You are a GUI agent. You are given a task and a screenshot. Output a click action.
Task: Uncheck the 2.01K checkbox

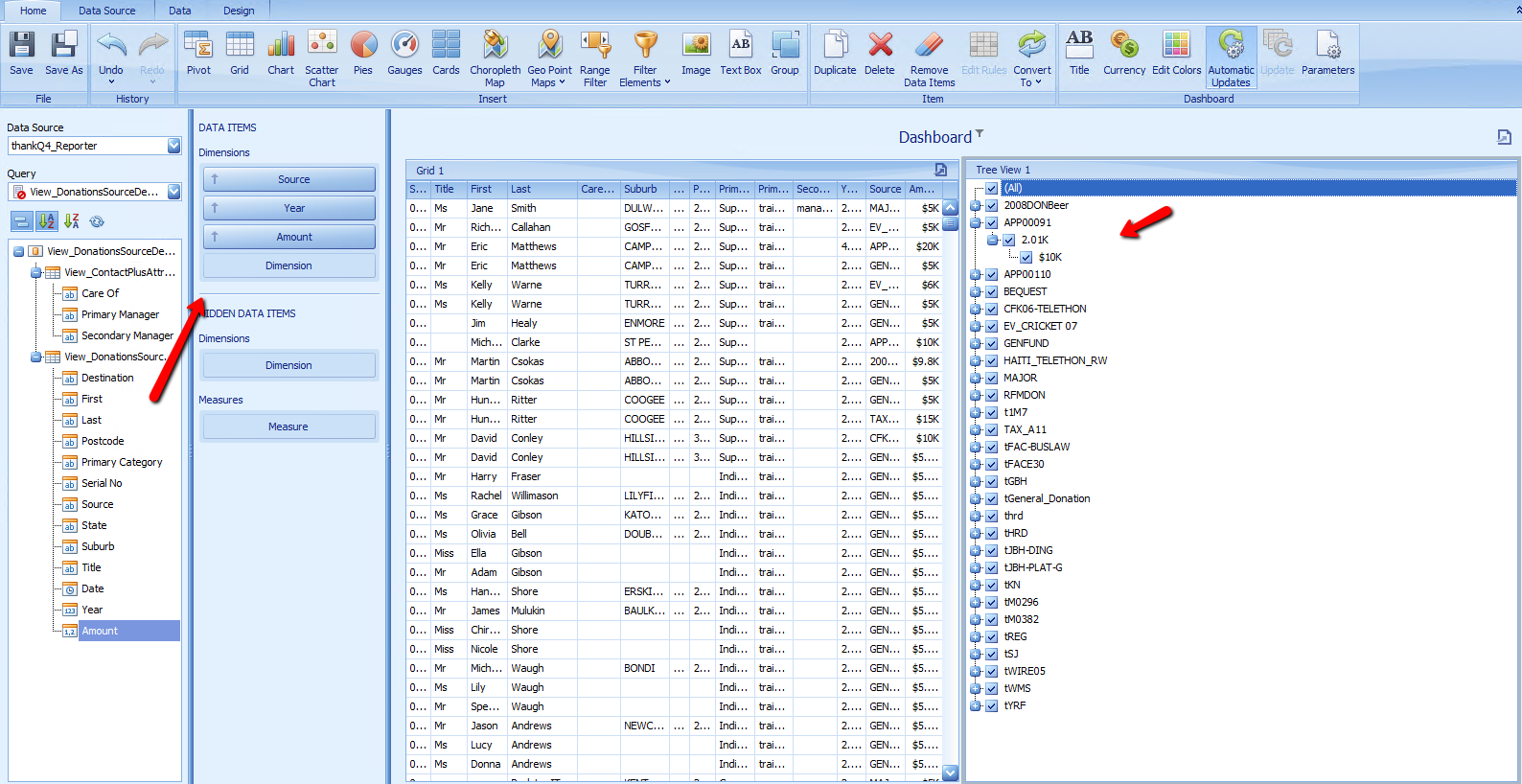point(1009,240)
